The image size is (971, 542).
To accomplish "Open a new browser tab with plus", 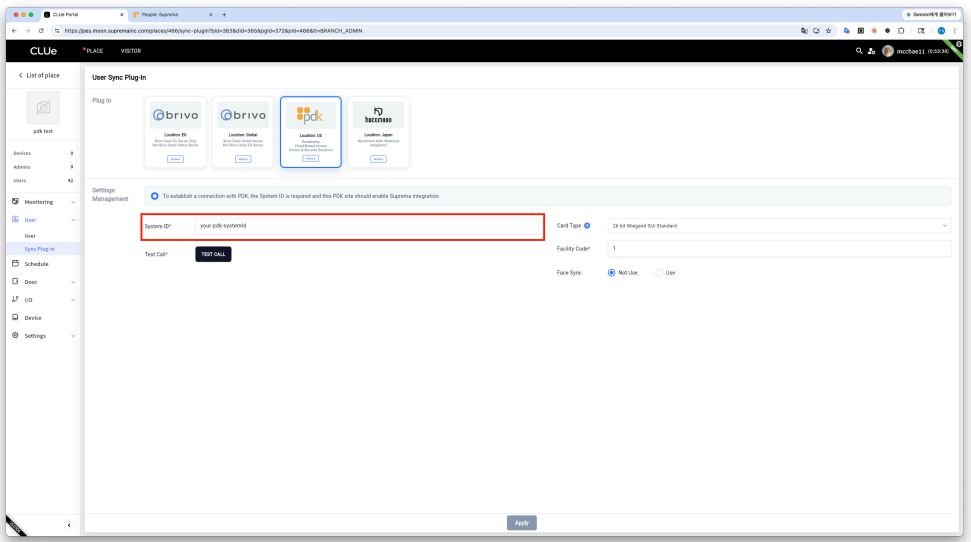I will coord(224,14).
